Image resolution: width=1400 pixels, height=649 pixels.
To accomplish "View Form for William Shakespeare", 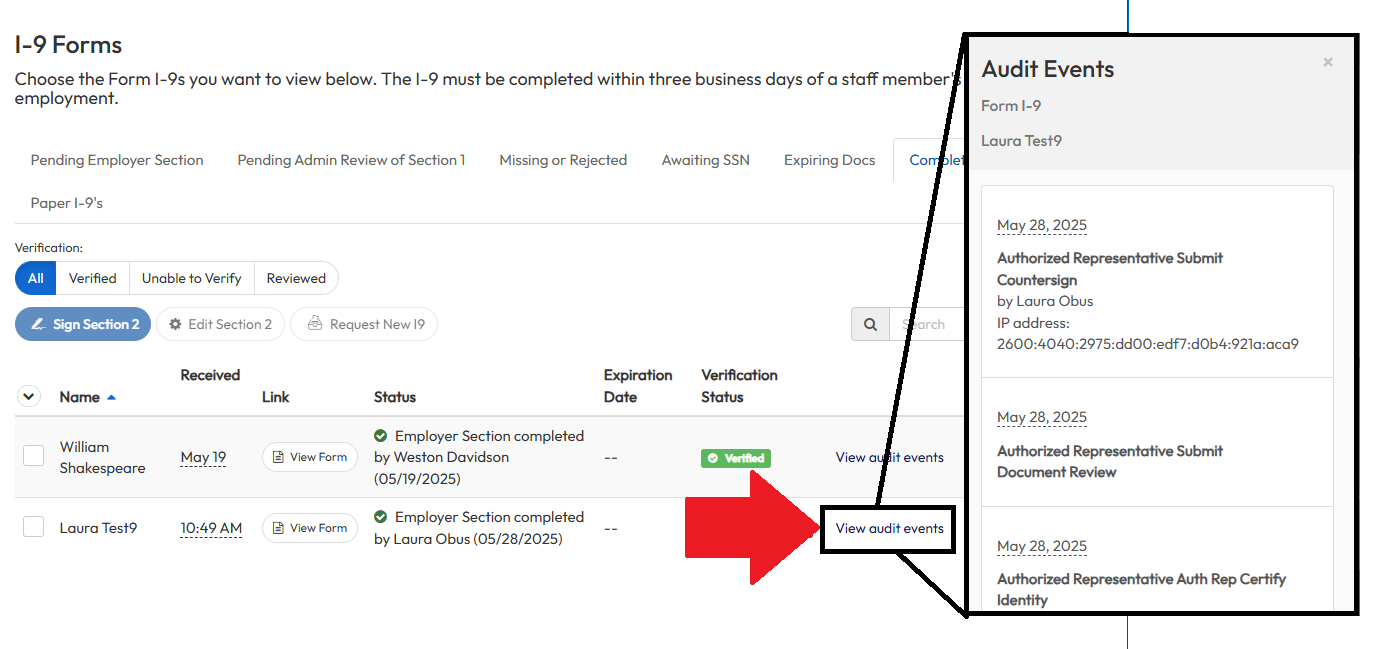I will pyautogui.click(x=309, y=457).
